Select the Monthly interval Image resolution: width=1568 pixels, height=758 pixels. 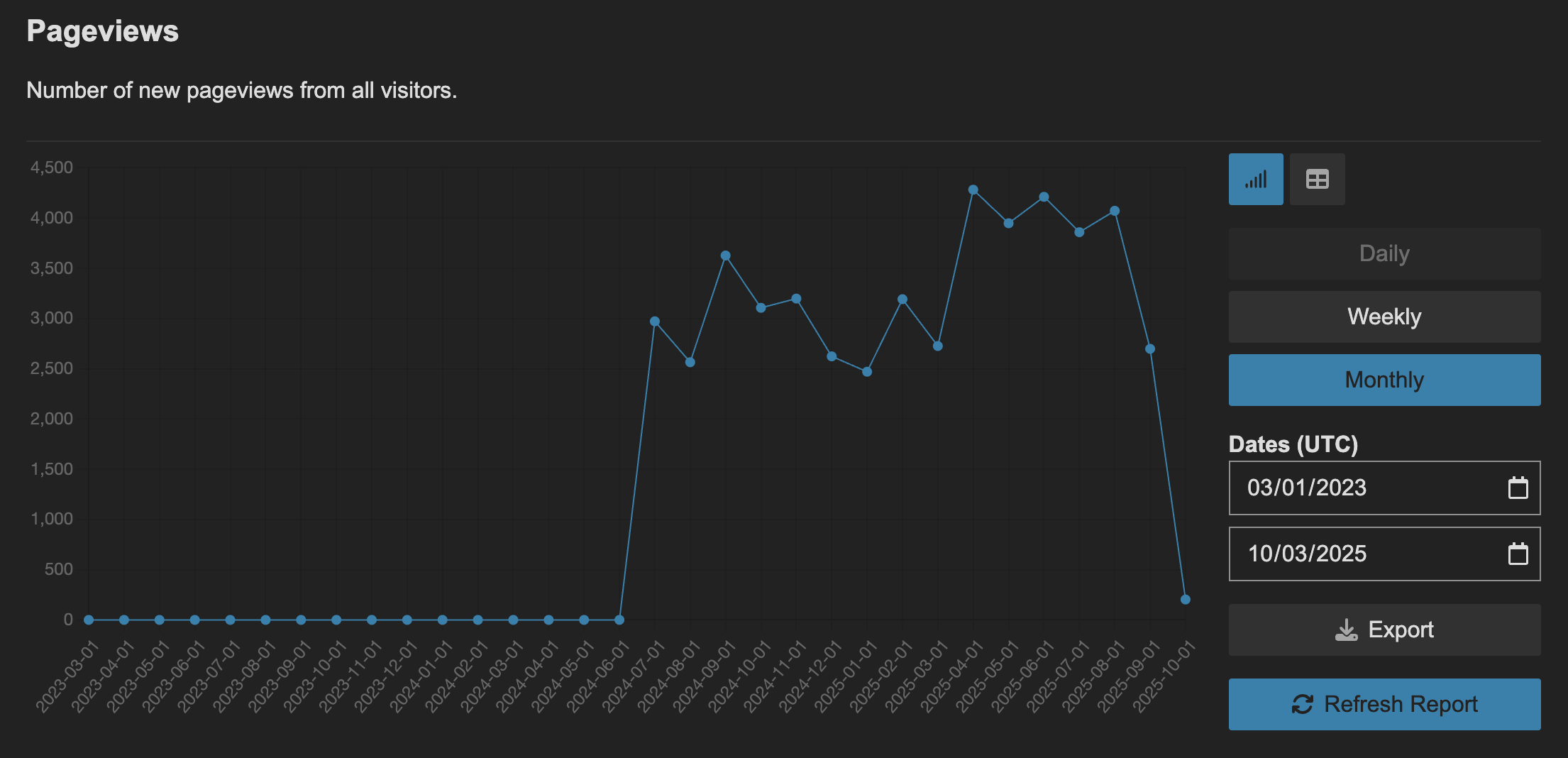[x=1384, y=380]
